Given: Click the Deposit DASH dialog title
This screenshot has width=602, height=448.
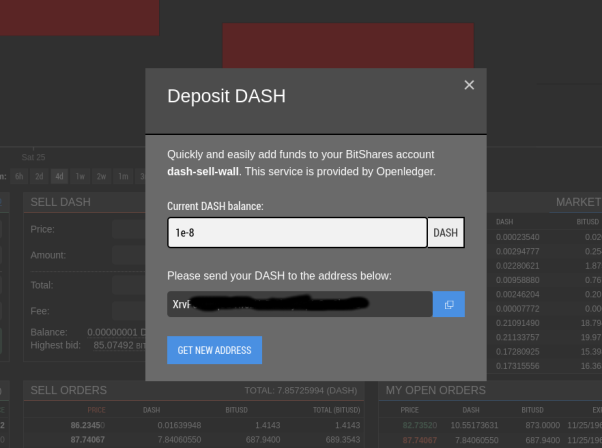Looking at the screenshot, I should [227, 96].
